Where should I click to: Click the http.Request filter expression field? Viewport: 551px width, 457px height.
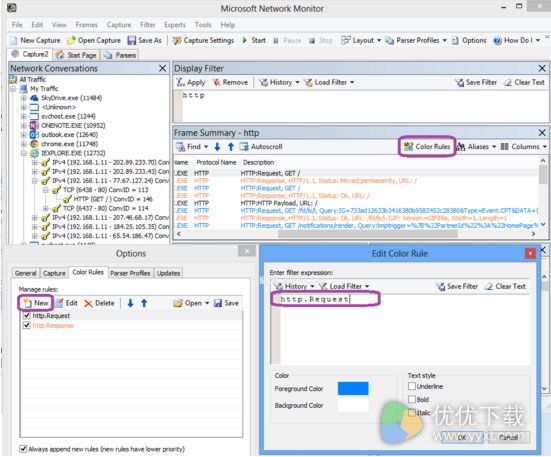coord(400,328)
